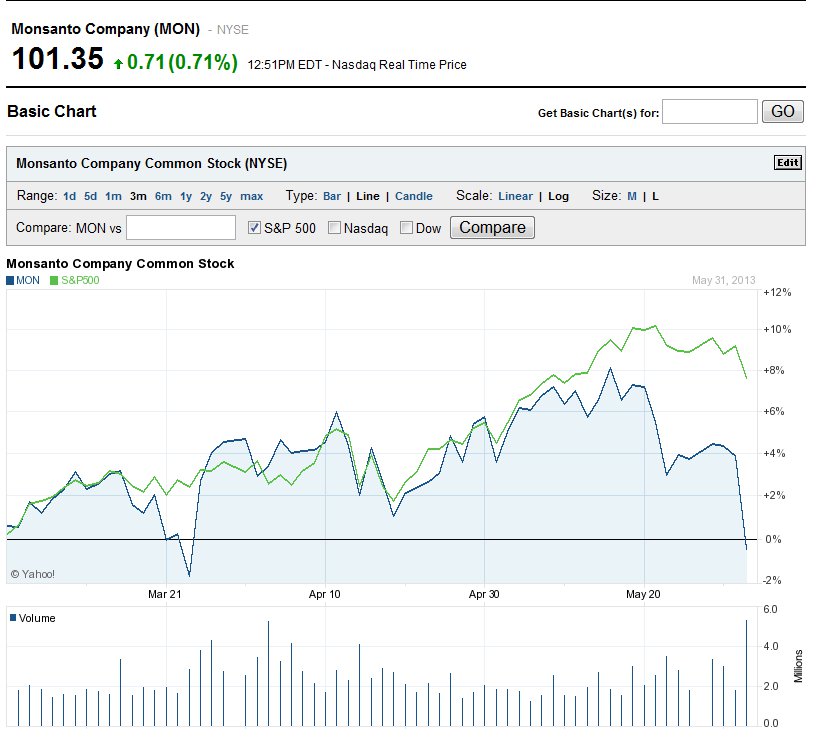The image size is (821, 739).
Task: Show the max range chart
Action: pos(251,196)
